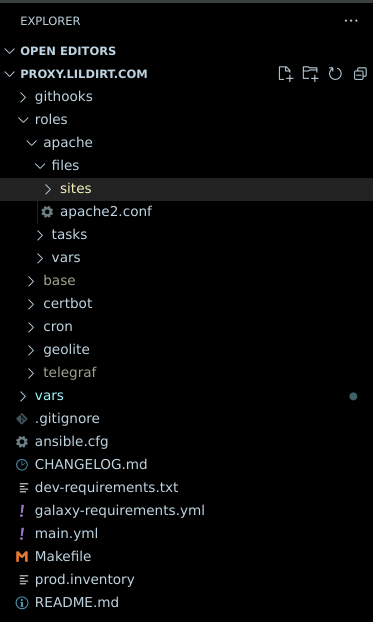This screenshot has height=622, width=373.
Task: Select the files folder label
Action: tap(65, 165)
